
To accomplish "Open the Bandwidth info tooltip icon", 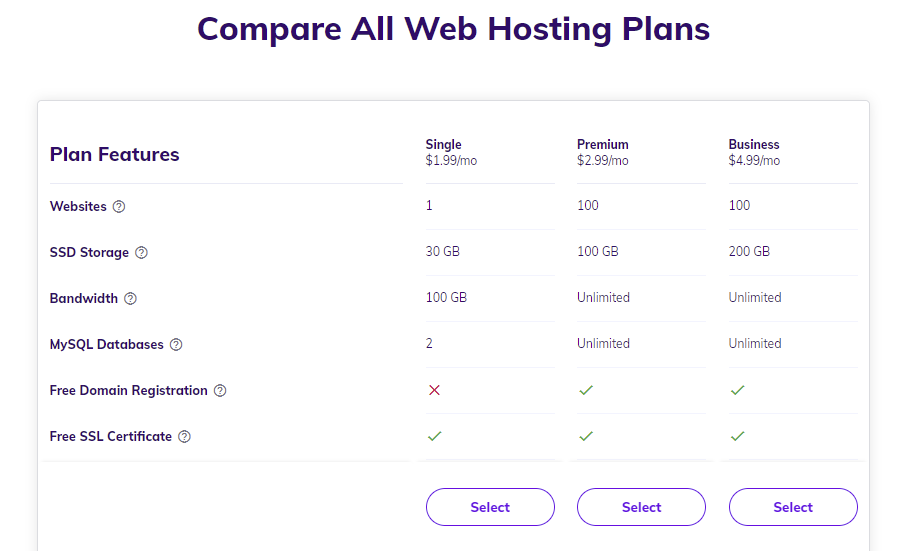I will pyautogui.click(x=130, y=298).
